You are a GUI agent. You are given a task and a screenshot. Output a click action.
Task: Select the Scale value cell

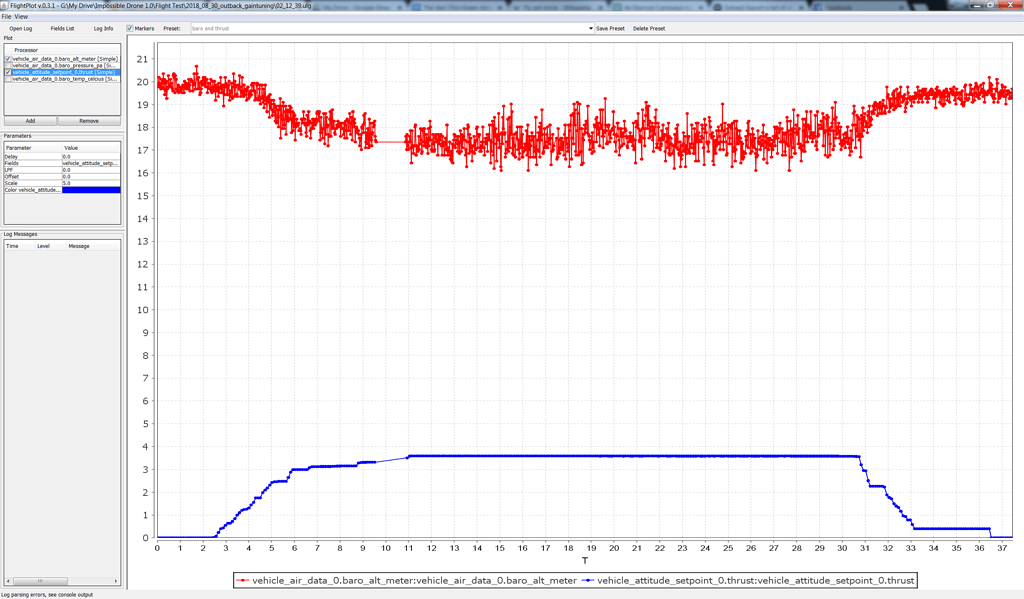point(90,183)
